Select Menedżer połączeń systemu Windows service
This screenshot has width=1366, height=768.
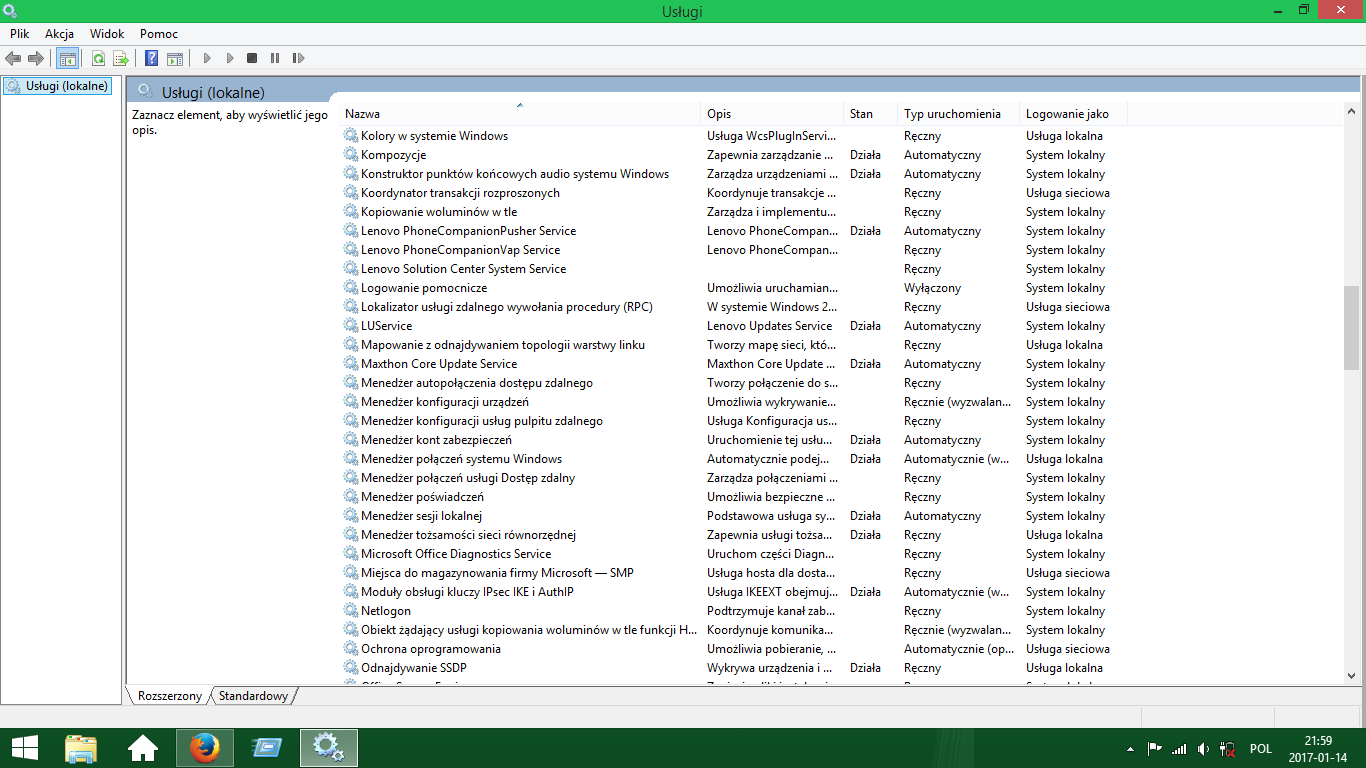pos(461,459)
